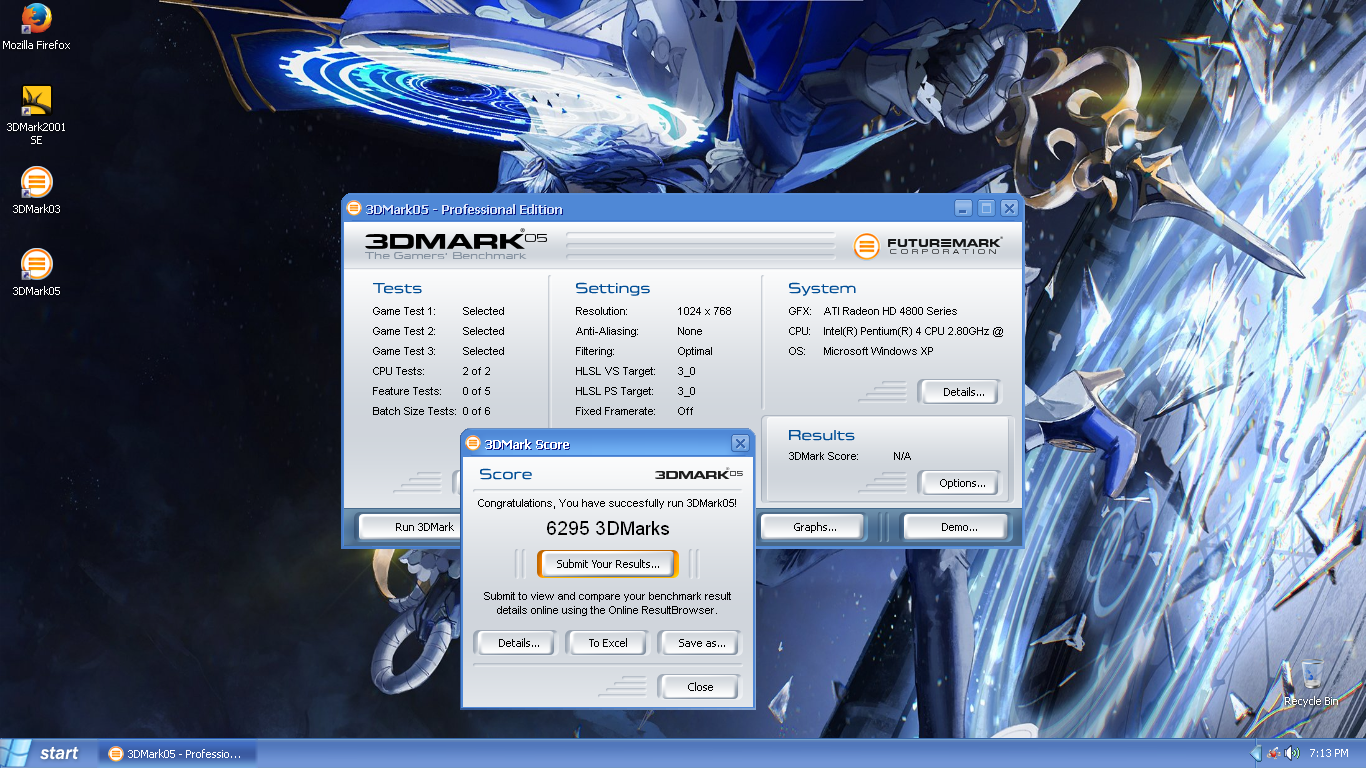1366x768 pixels.
Task: Click Anti-Aliasing None setting
Action: pos(639,331)
